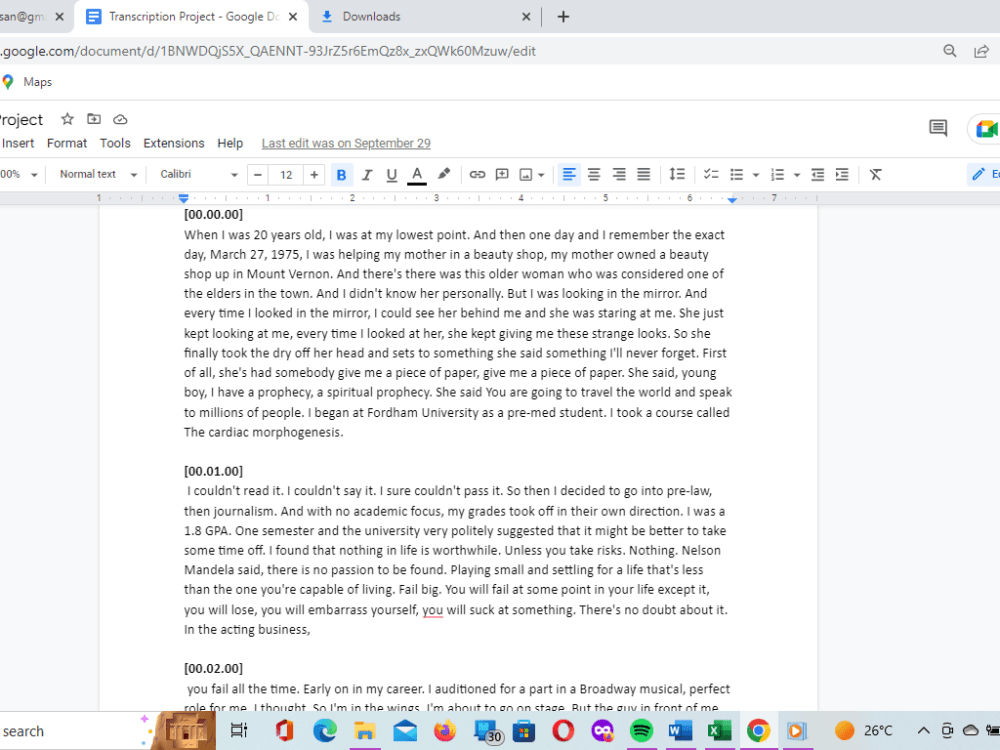Clear formatting from selected text
The width and height of the screenshot is (1000, 750).
tap(875, 175)
